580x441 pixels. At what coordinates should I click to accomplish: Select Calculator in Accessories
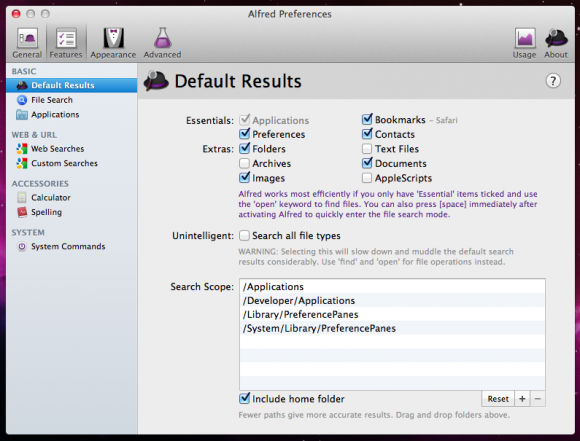[71, 198]
